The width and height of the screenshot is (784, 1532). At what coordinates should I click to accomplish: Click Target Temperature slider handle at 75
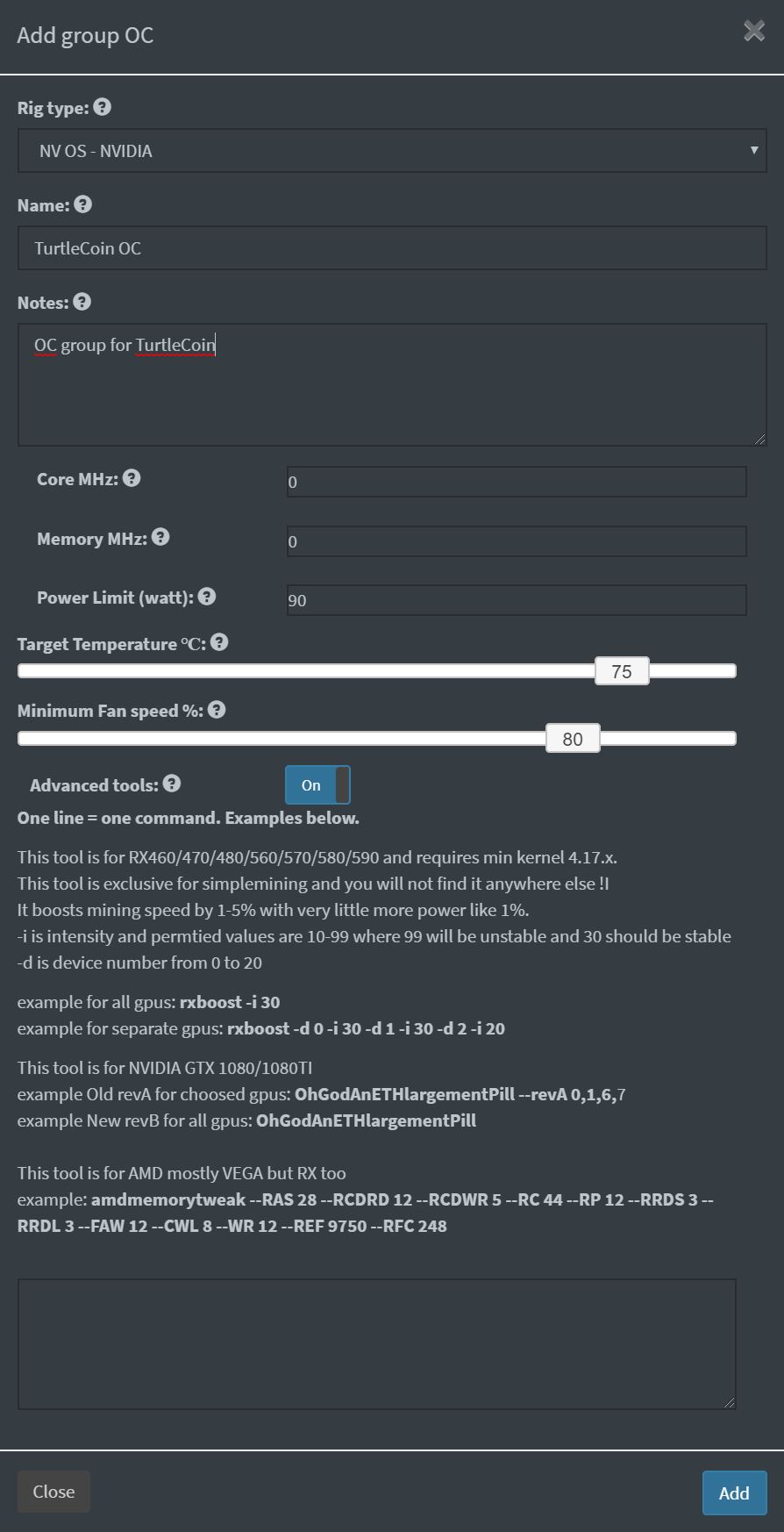[622, 671]
